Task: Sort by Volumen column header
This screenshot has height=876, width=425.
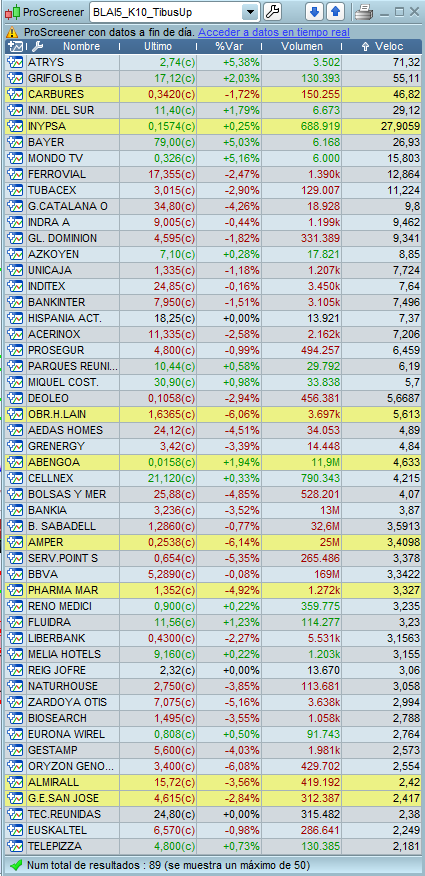Action: tap(302, 46)
